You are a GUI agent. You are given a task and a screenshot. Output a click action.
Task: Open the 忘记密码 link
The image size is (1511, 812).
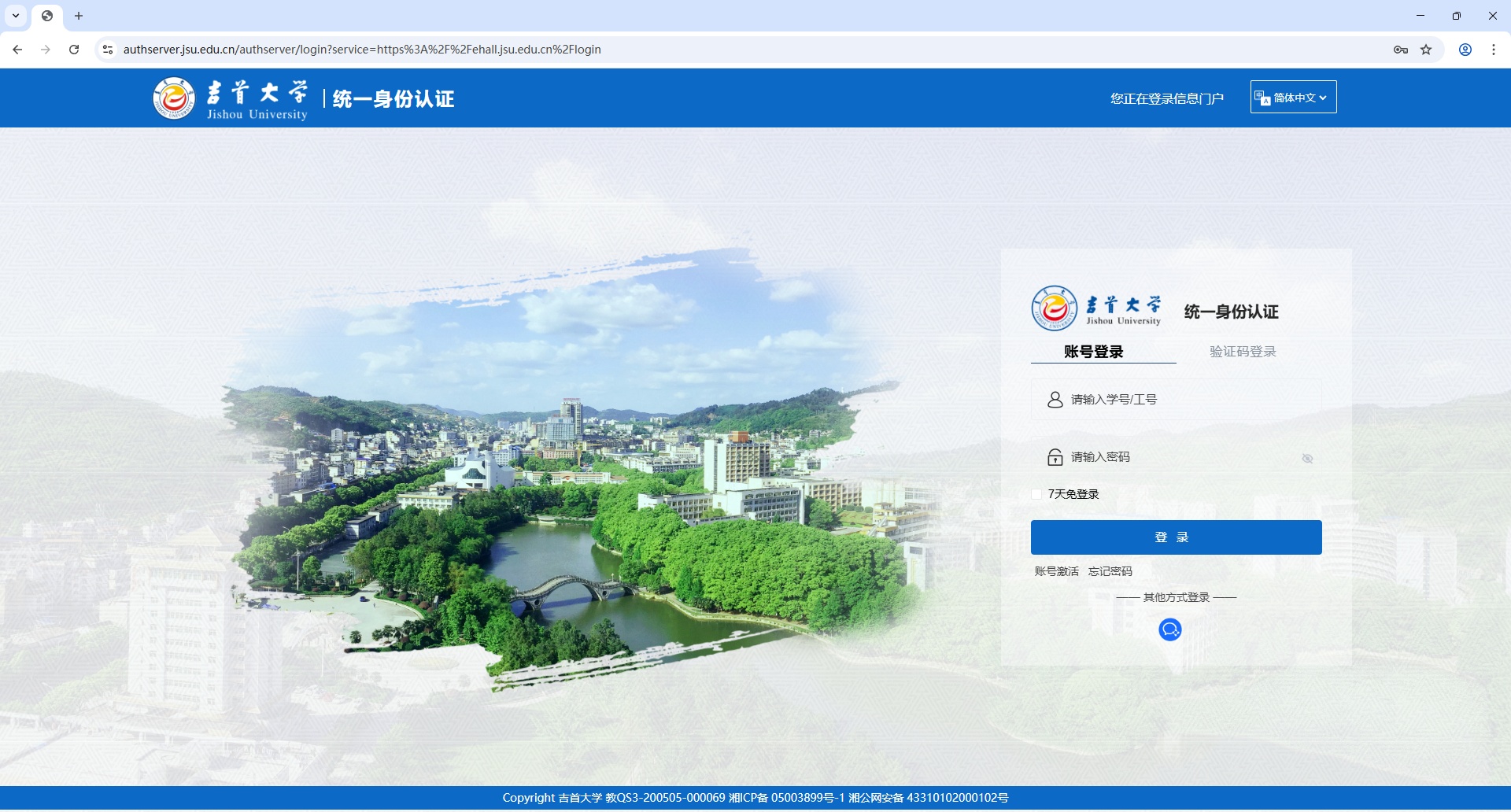[x=1110, y=571]
